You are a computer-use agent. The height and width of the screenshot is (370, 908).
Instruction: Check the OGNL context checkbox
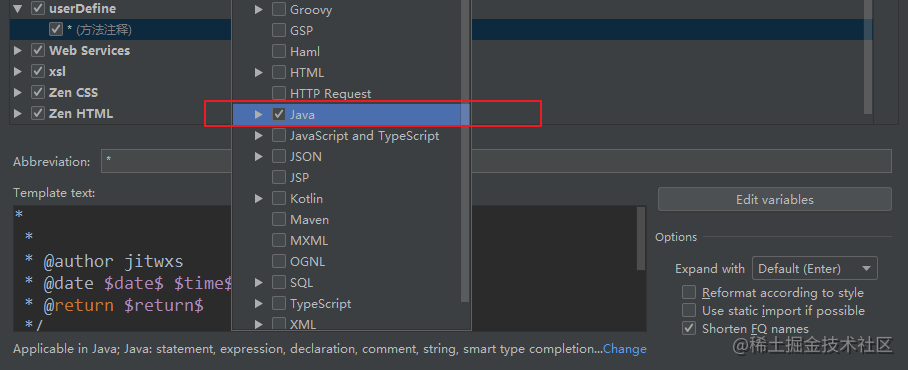tap(279, 262)
